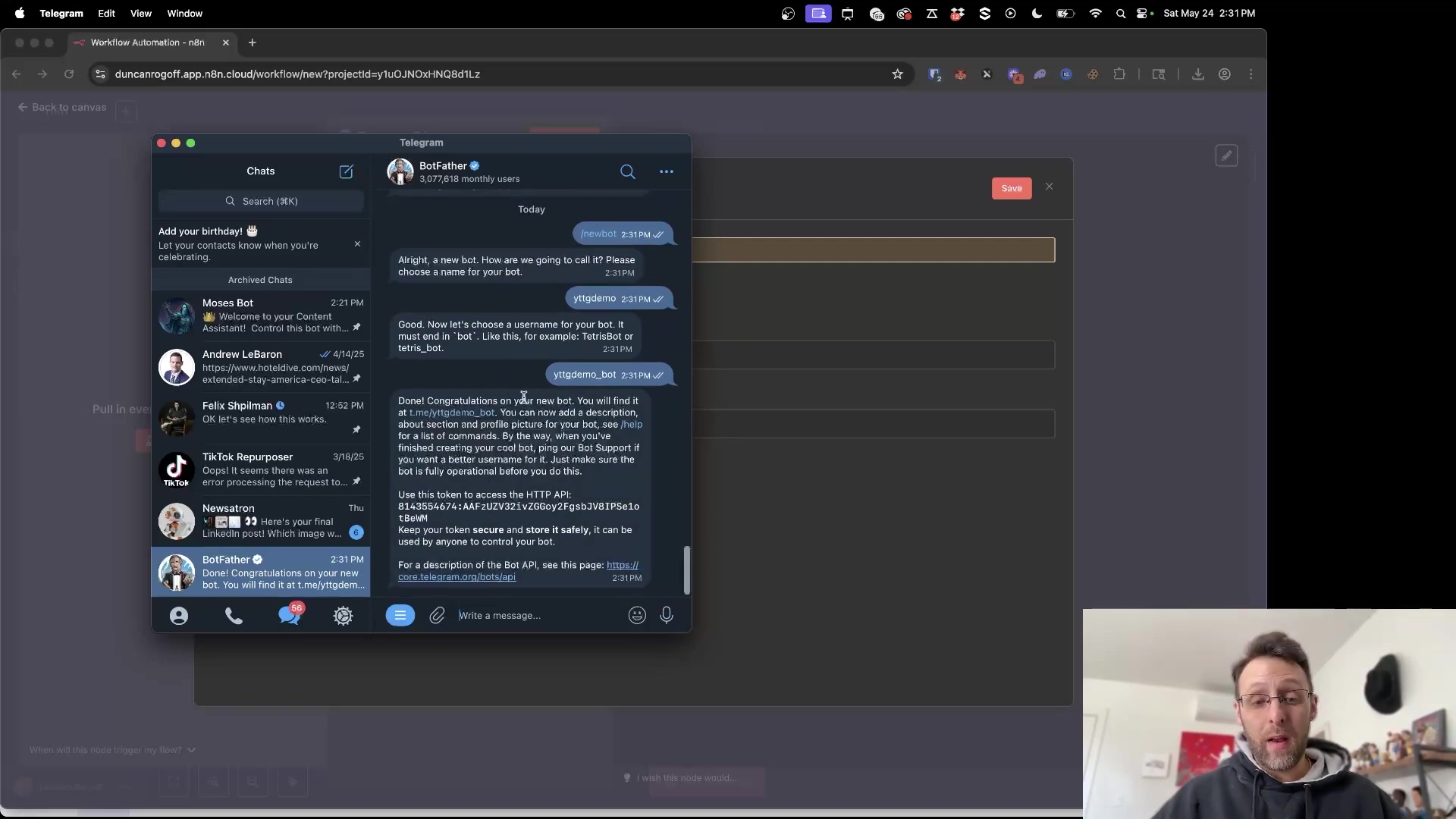Open the Moses Bot chat

click(261, 315)
